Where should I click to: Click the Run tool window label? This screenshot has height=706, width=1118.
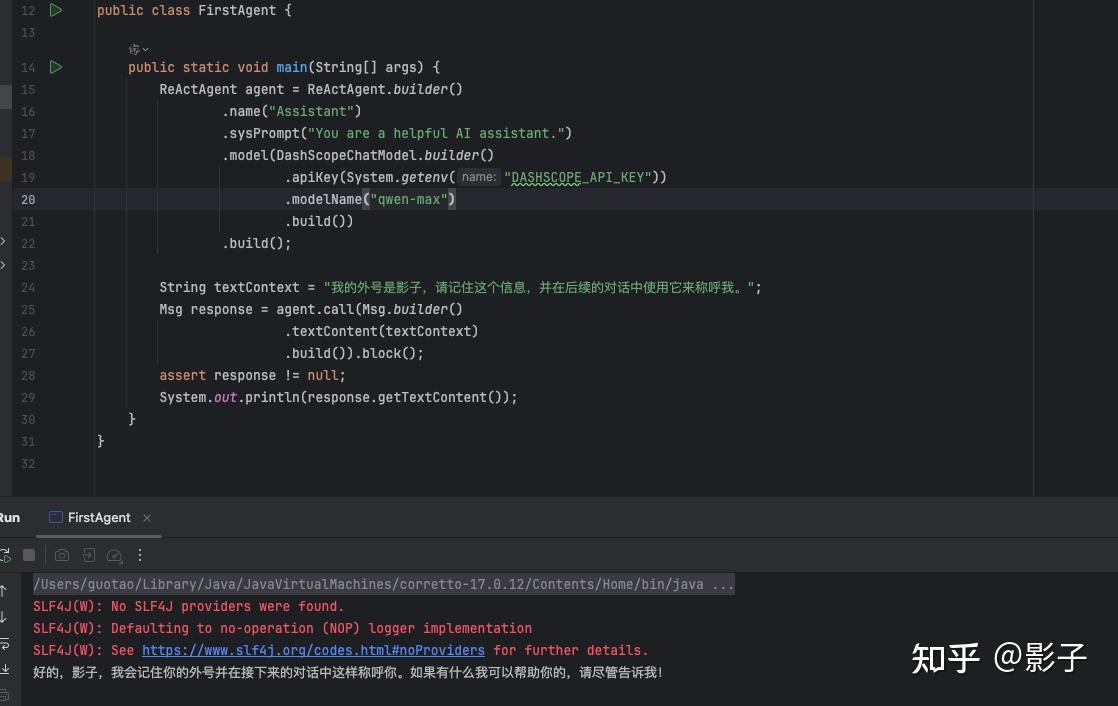[10, 517]
